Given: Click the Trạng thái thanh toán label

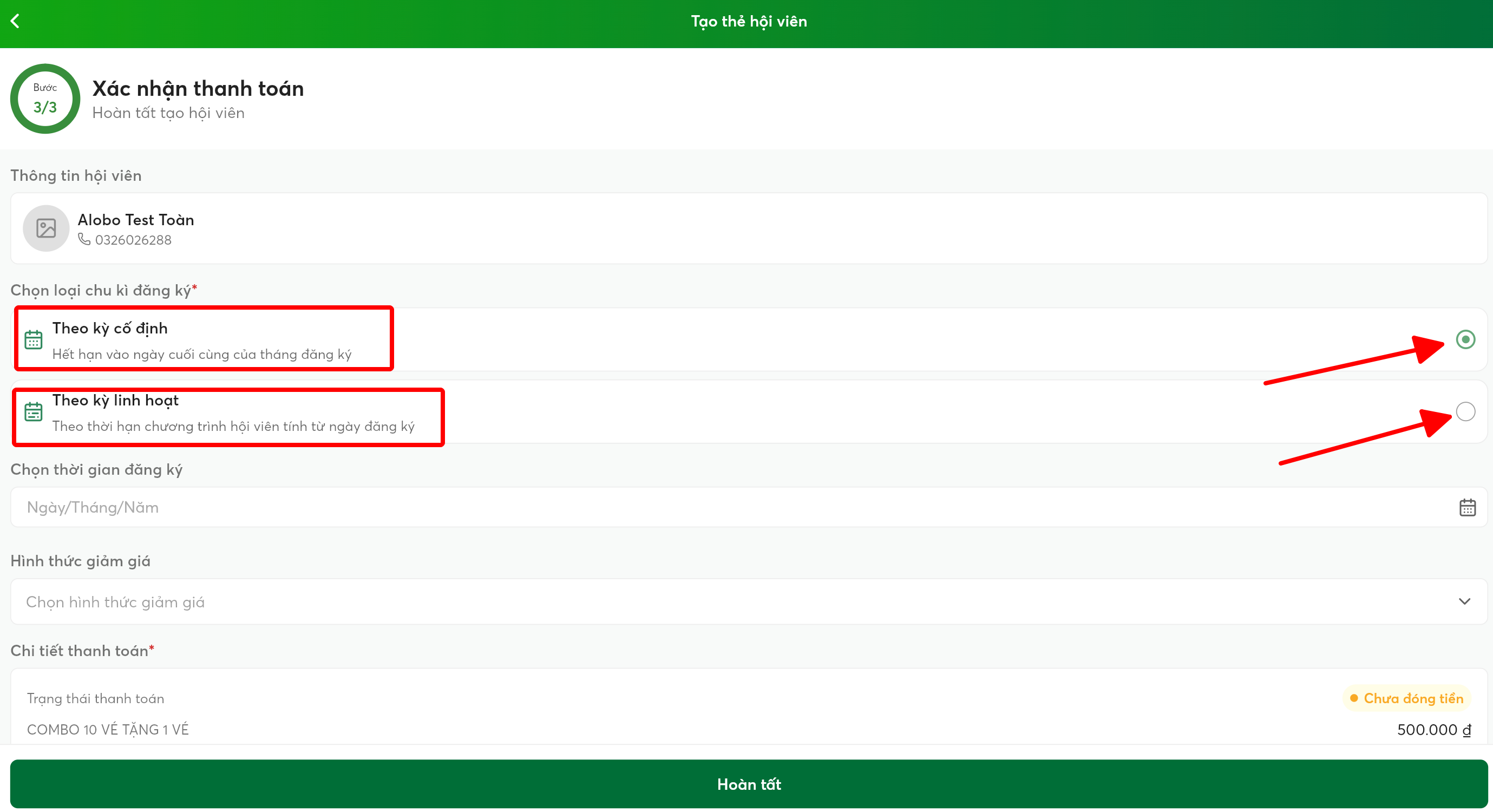Looking at the screenshot, I should (96, 698).
